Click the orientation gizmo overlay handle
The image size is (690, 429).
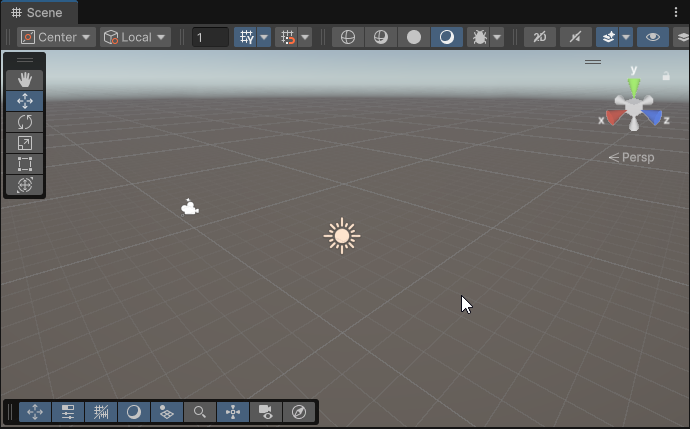593,62
